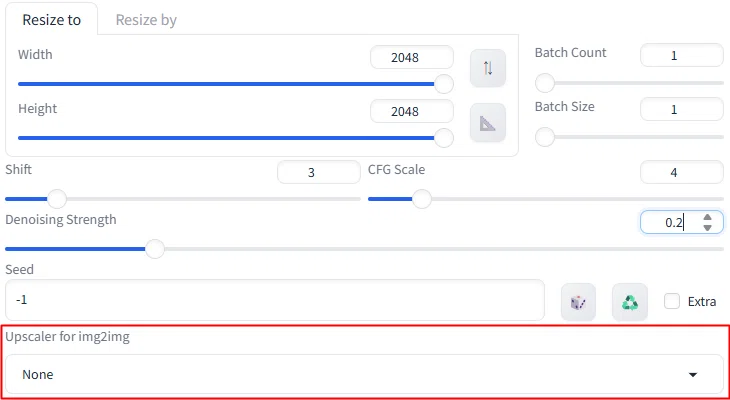
Task: Enable the Extra seed checkbox
Action: 672,301
